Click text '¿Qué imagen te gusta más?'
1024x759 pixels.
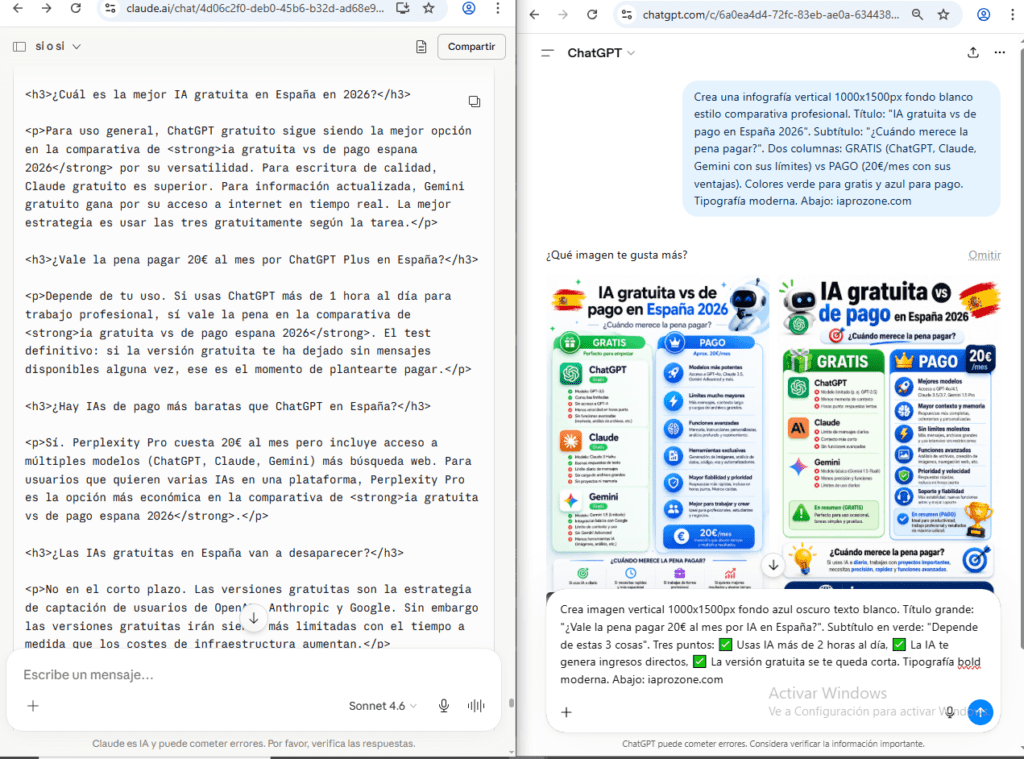tap(616, 255)
